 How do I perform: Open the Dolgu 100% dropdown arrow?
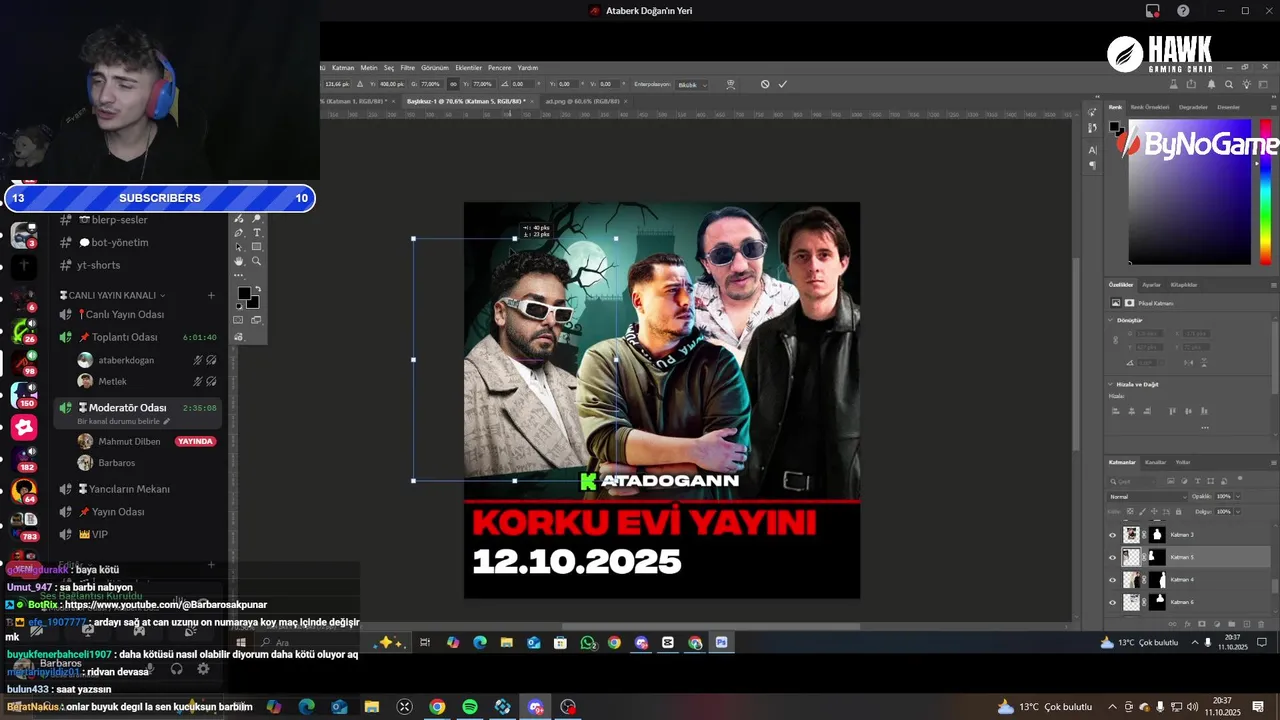1238,512
